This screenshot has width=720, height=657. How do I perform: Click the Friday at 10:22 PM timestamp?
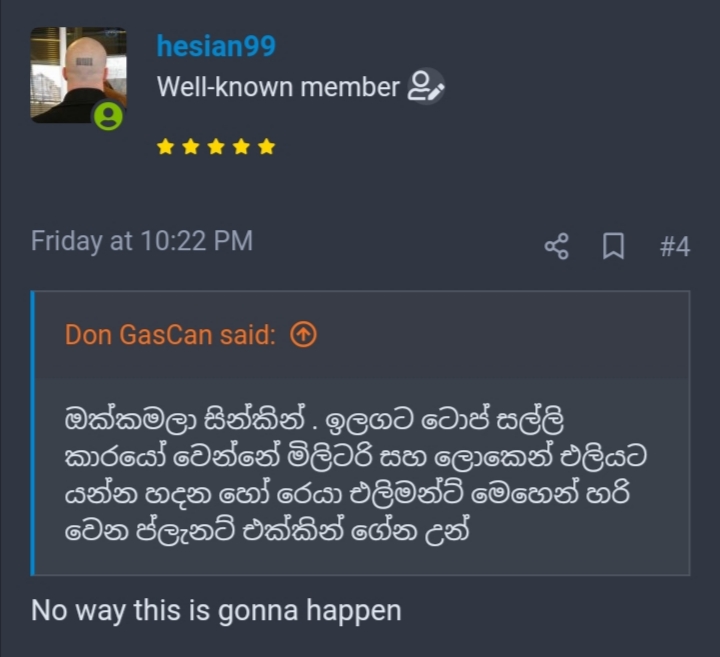pos(142,241)
